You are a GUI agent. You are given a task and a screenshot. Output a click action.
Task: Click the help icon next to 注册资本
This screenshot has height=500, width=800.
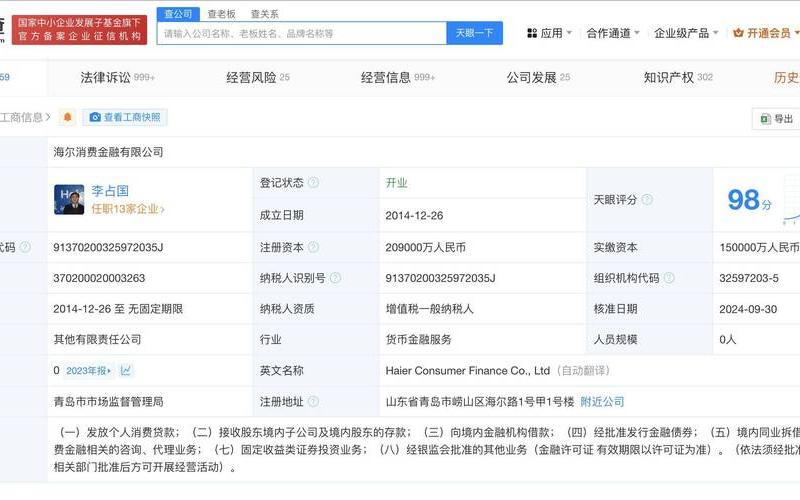tap(313, 247)
